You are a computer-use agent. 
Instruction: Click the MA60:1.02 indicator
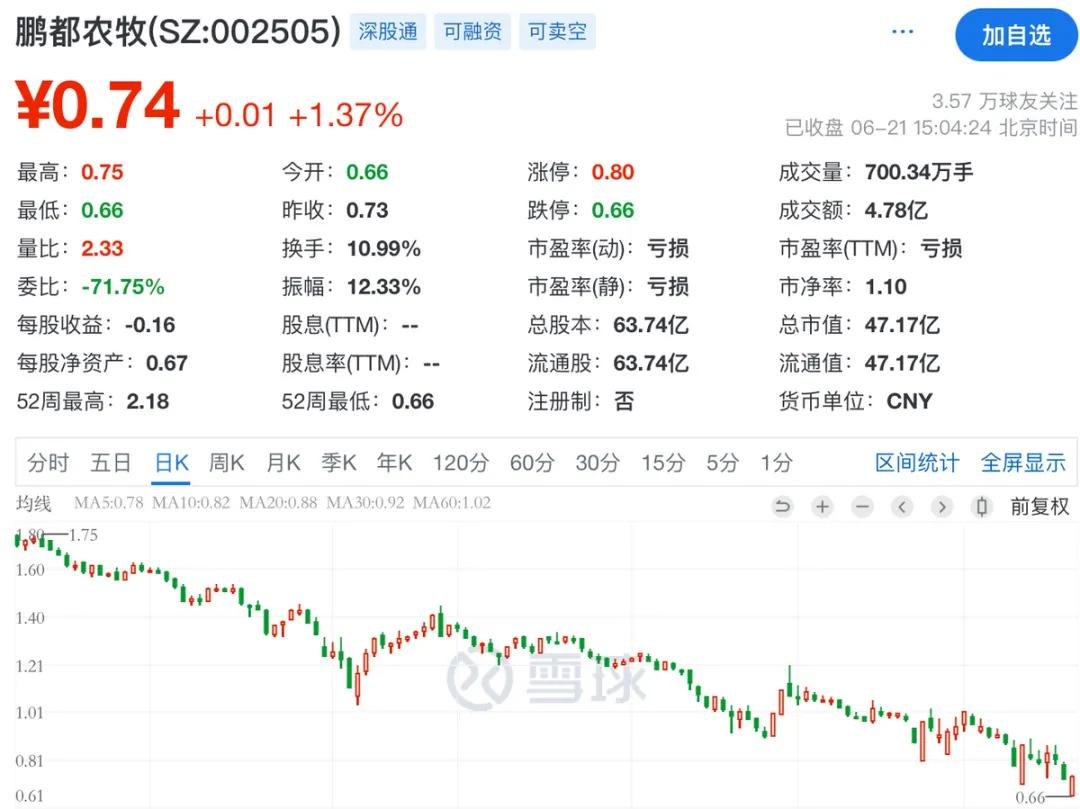pos(452,503)
